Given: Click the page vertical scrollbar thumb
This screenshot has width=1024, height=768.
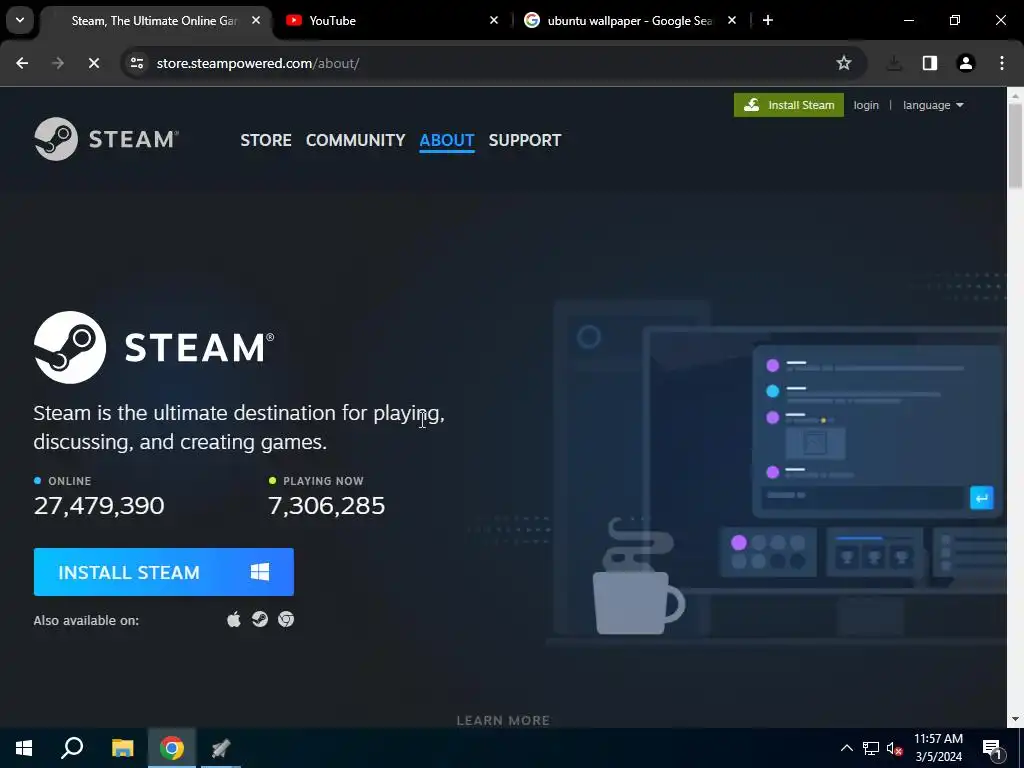Looking at the screenshot, I should [x=1015, y=147].
